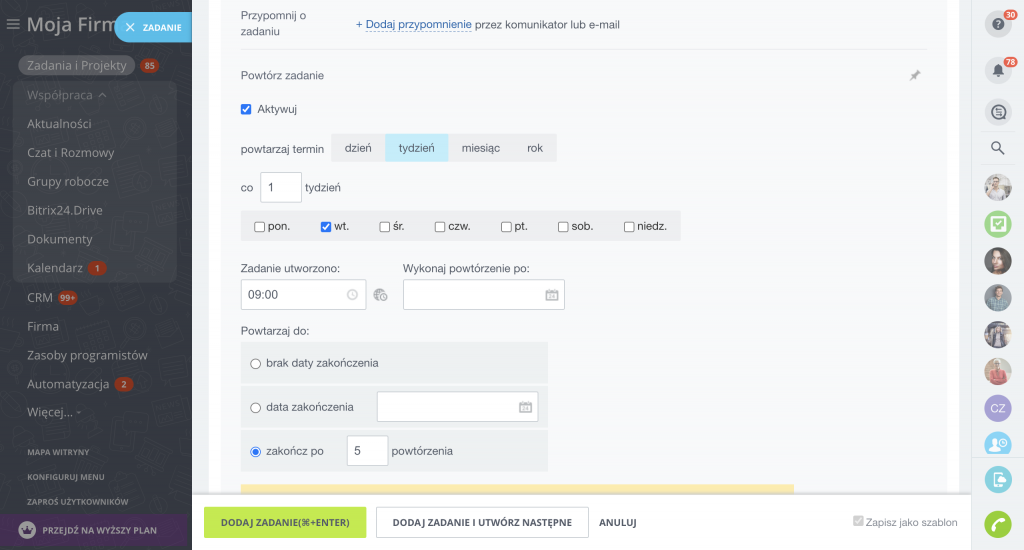Expand the Więcej... sidebar menu
Image resolution: width=1024 pixels, height=550 pixels.
click(54, 412)
